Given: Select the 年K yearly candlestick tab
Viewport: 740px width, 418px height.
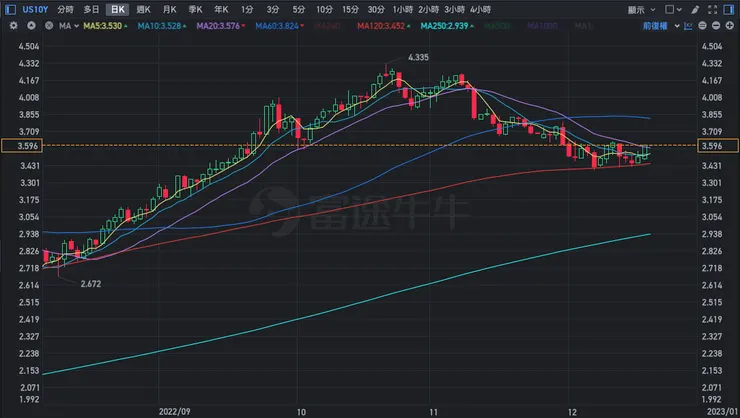Looking at the screenshot, I should point(221,9).
